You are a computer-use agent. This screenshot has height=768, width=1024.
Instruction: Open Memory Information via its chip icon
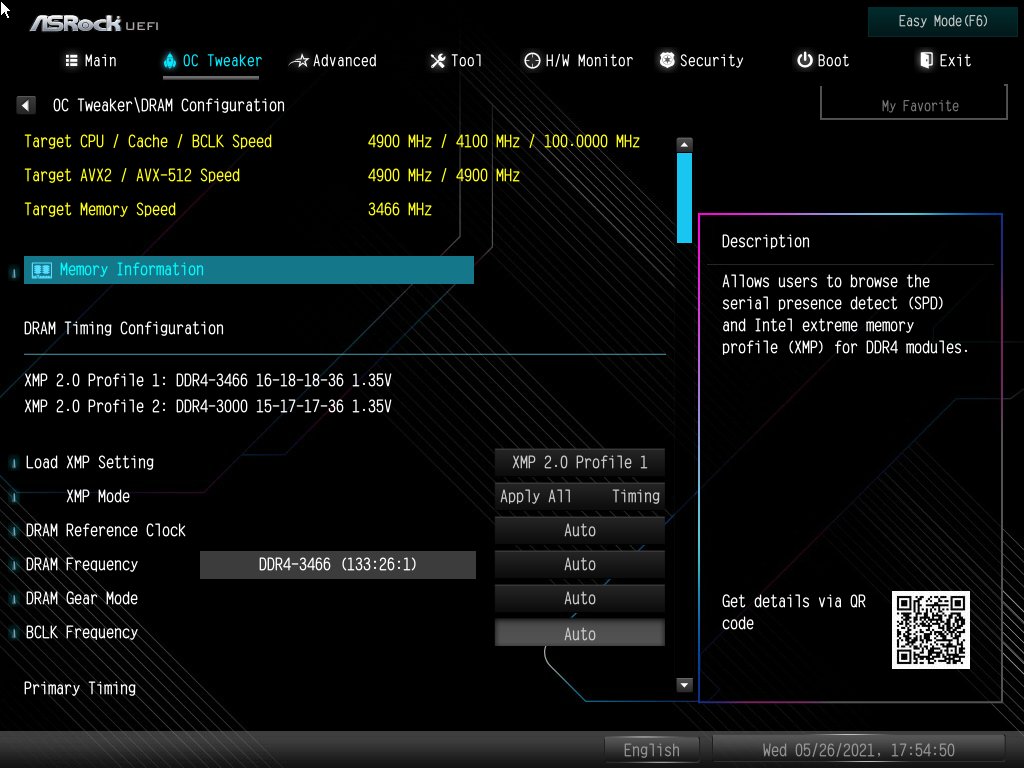point(42,269)
